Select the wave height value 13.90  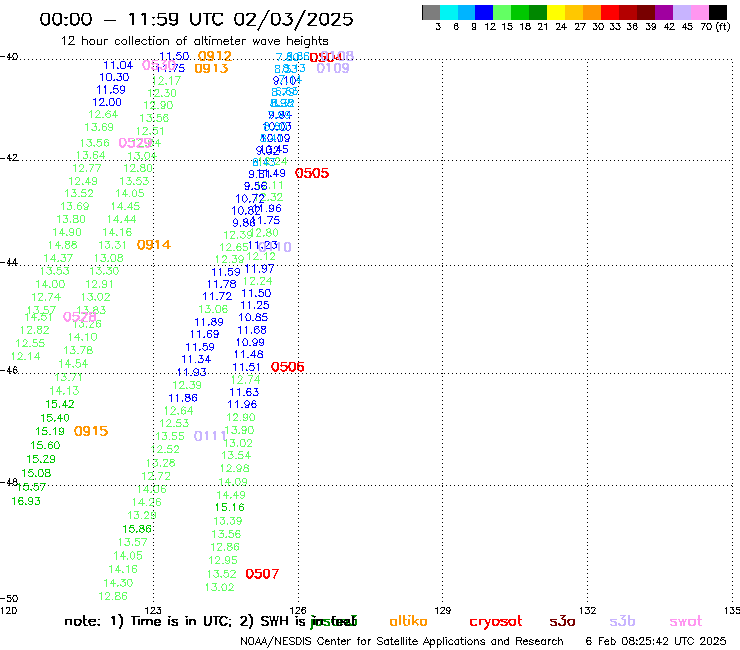point(239,430)
